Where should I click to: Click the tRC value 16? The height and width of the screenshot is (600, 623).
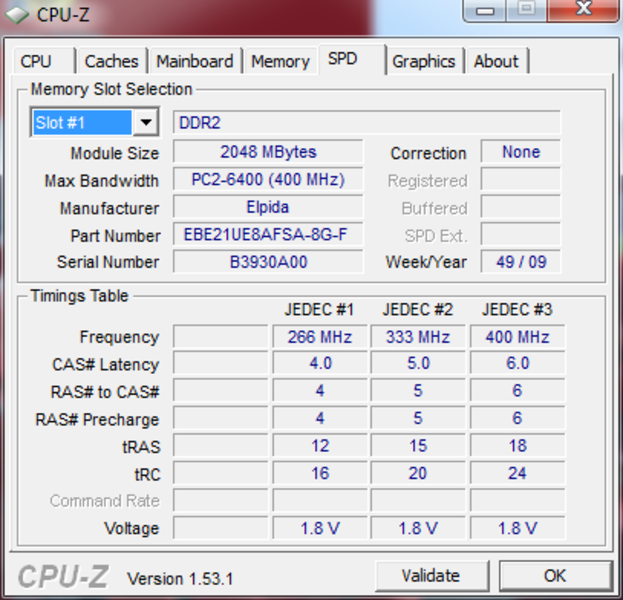(x=320, y=473)
